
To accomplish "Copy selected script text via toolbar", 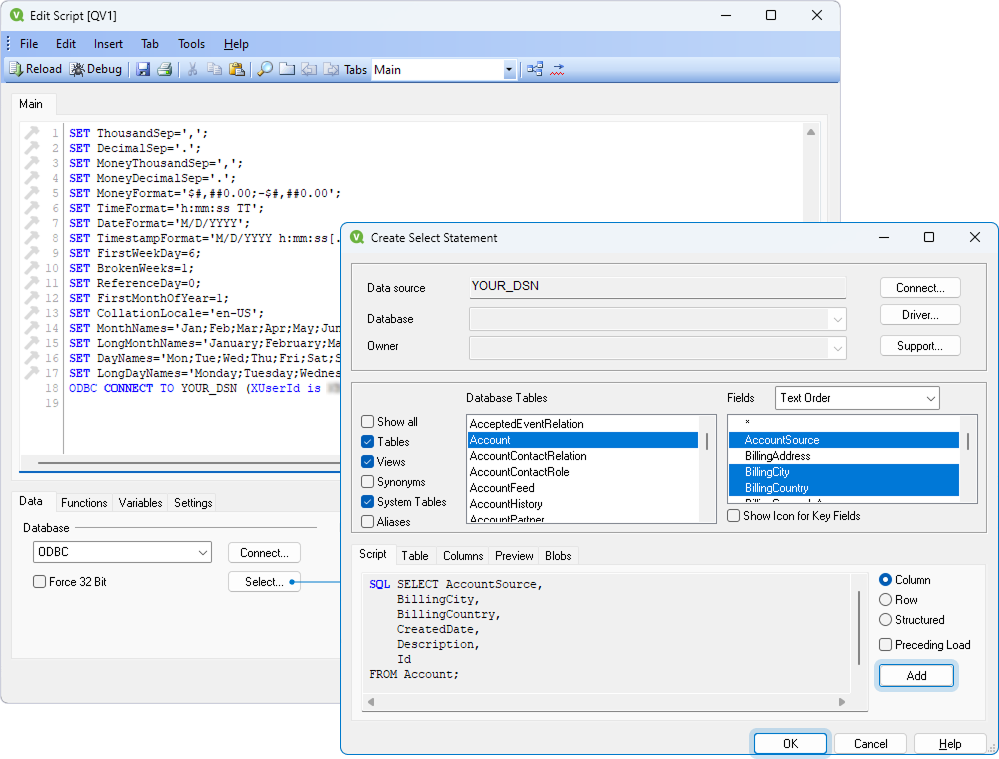I will pos(216,68).
